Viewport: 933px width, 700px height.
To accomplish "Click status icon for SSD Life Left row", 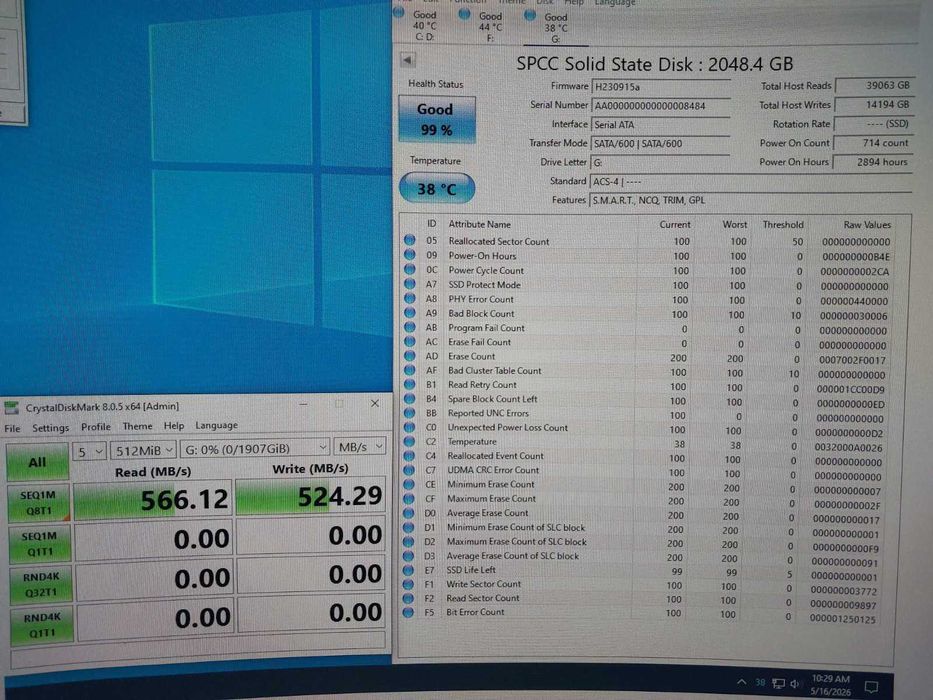I will [x=408, y=570].
